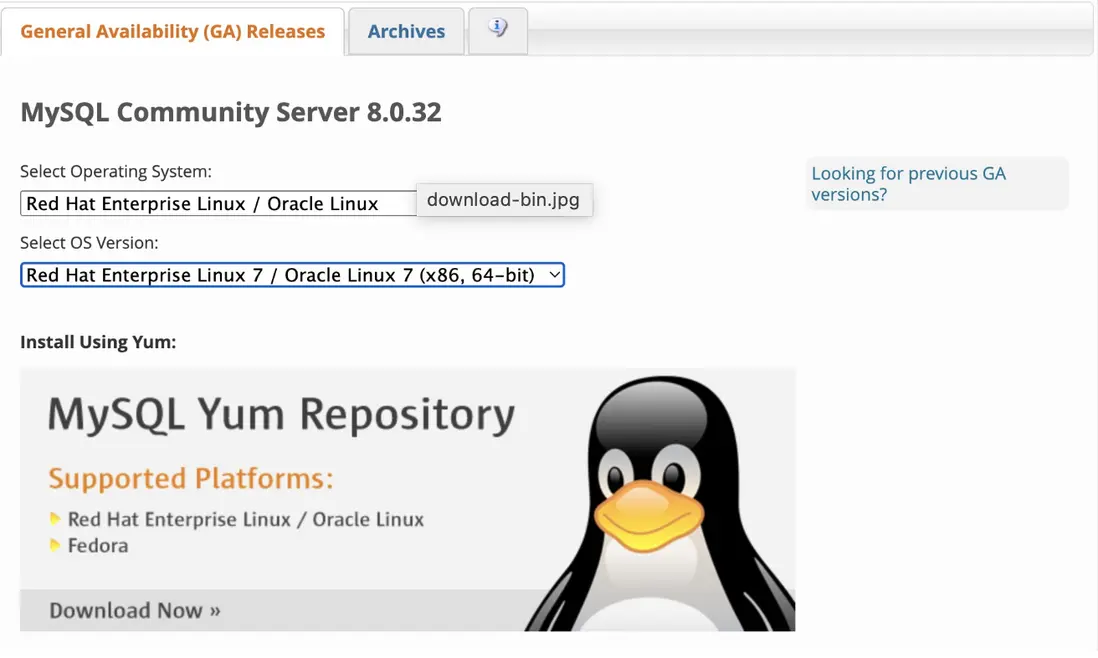The width and height of the screenshot is (1098, 658).
Task: Click the Select OS Version label
Action: [89, 243]
